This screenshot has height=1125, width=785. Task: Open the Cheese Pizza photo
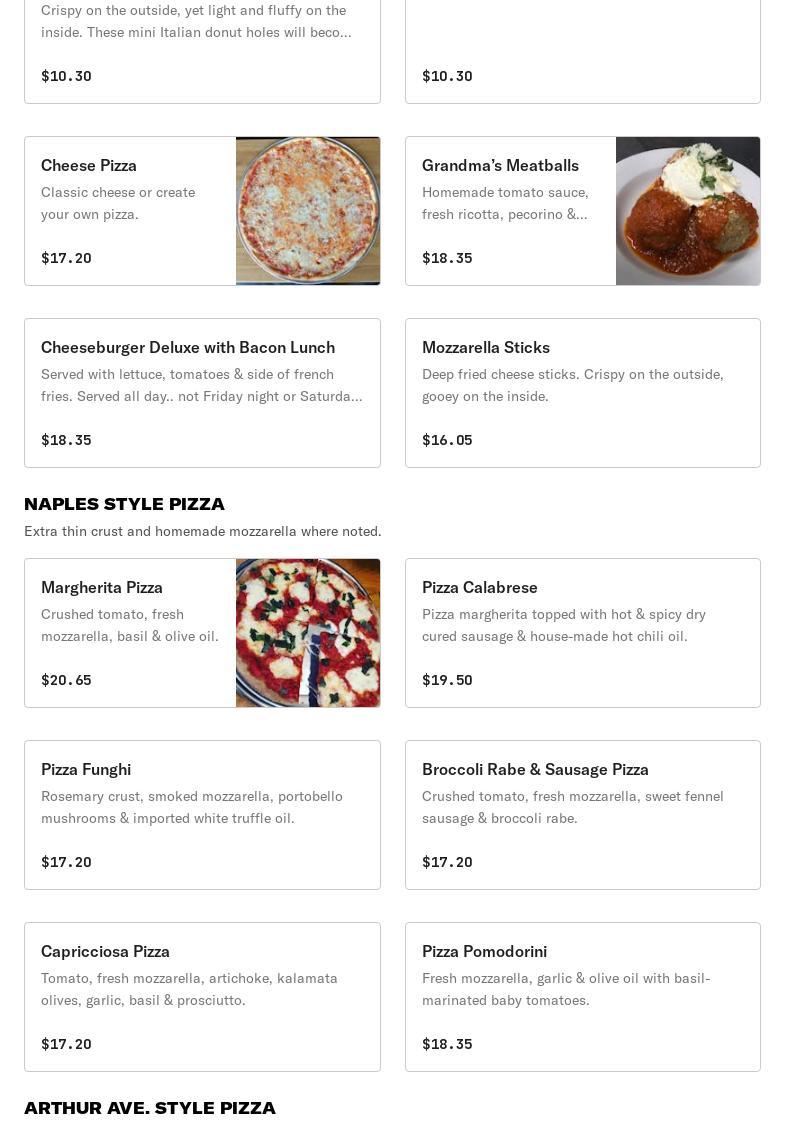pyautogui.click(x=308, y=211)
